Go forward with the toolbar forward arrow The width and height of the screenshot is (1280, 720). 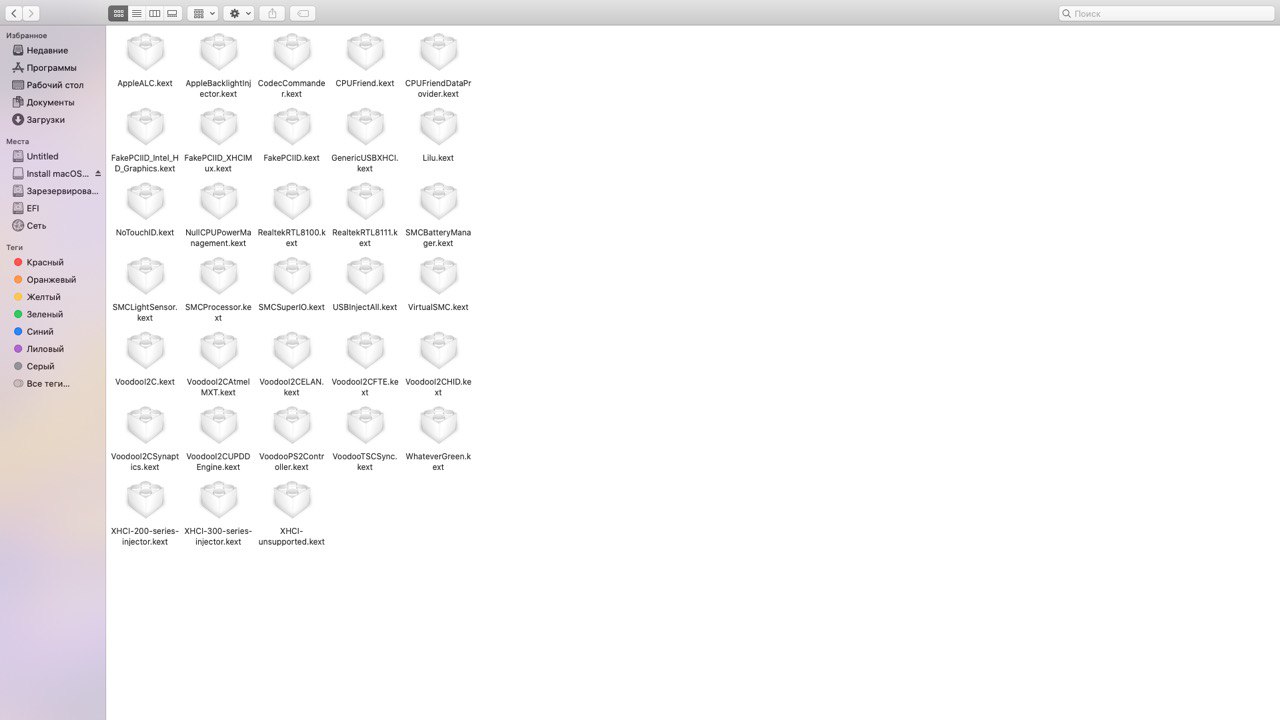coord(31,13)
